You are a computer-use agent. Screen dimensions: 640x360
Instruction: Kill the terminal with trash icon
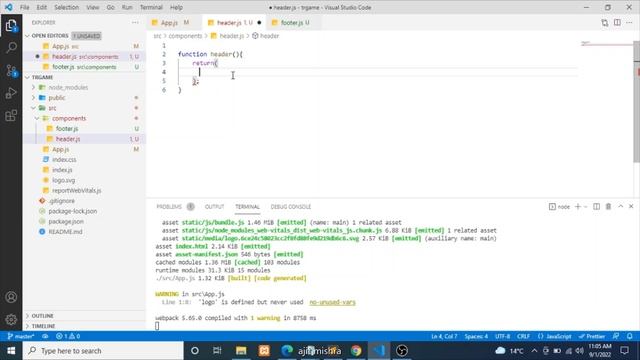(608, 207)
